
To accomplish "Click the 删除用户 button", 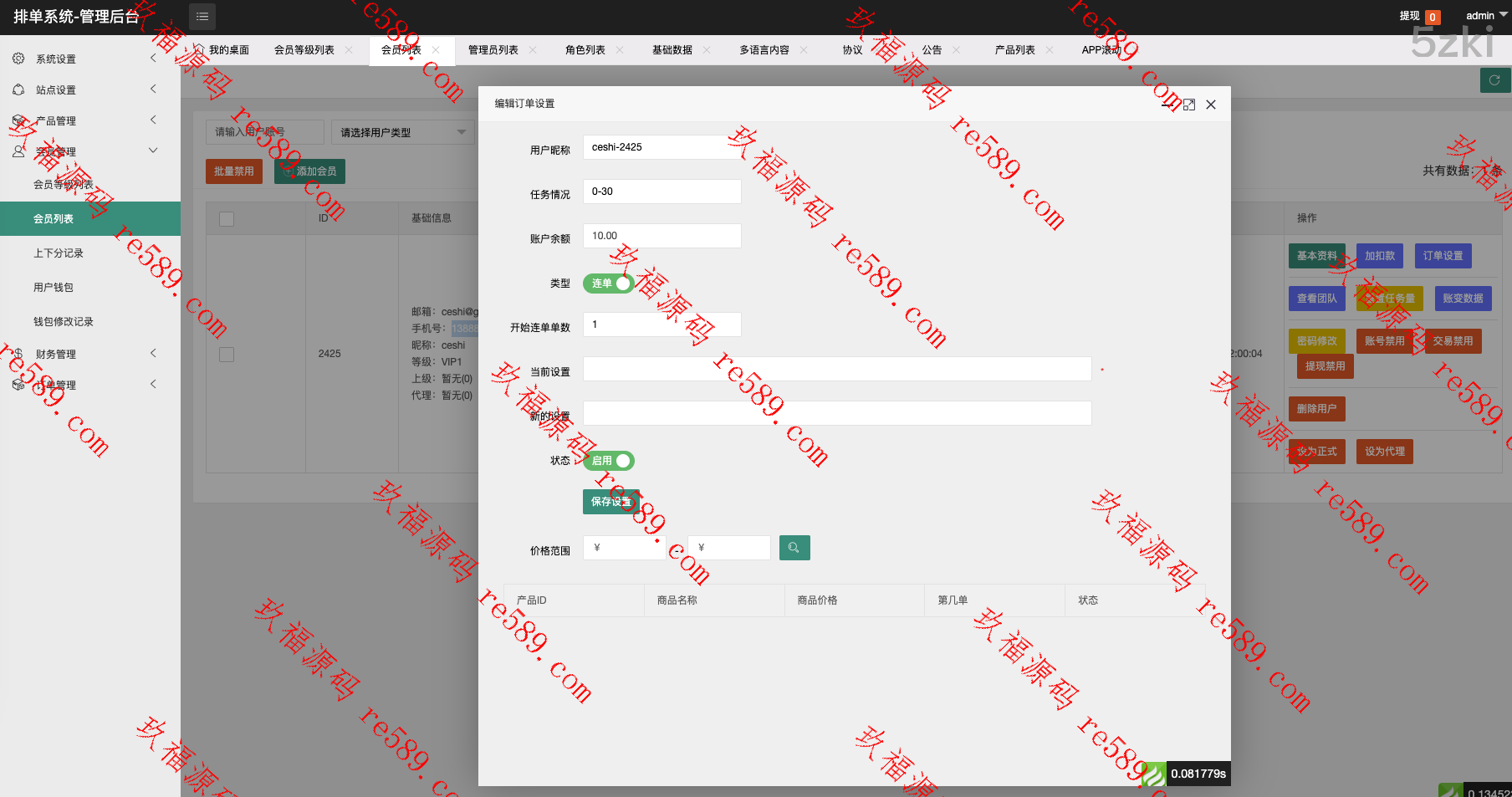I will pyautogui.click(x=1316, y=409).
